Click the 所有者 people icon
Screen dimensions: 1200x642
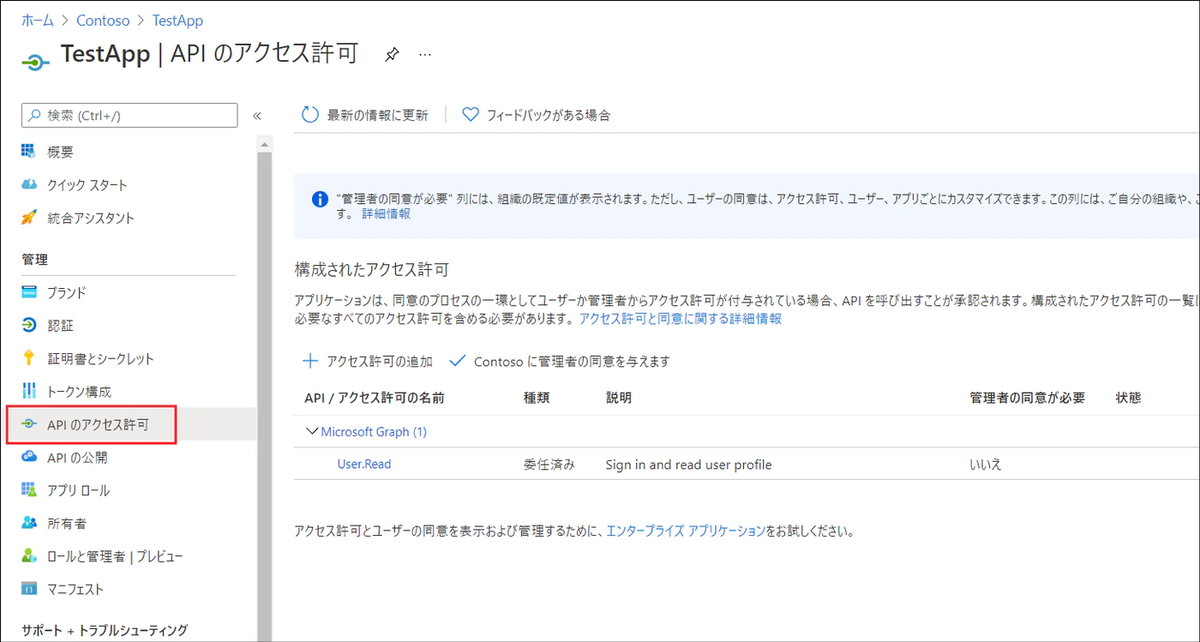(x=28, y=521)
